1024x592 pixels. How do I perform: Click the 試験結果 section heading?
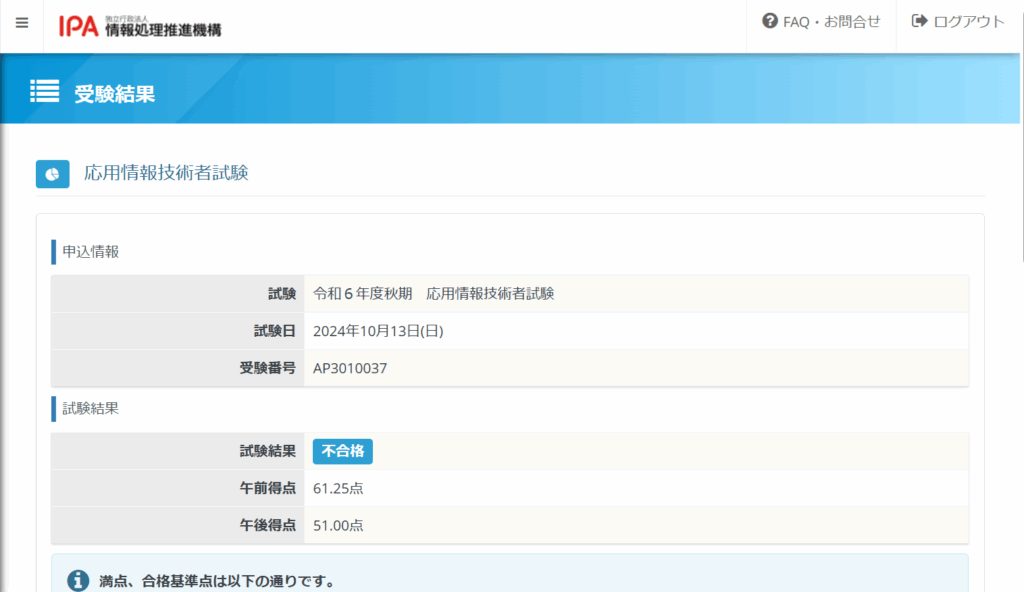click(91, 408)
